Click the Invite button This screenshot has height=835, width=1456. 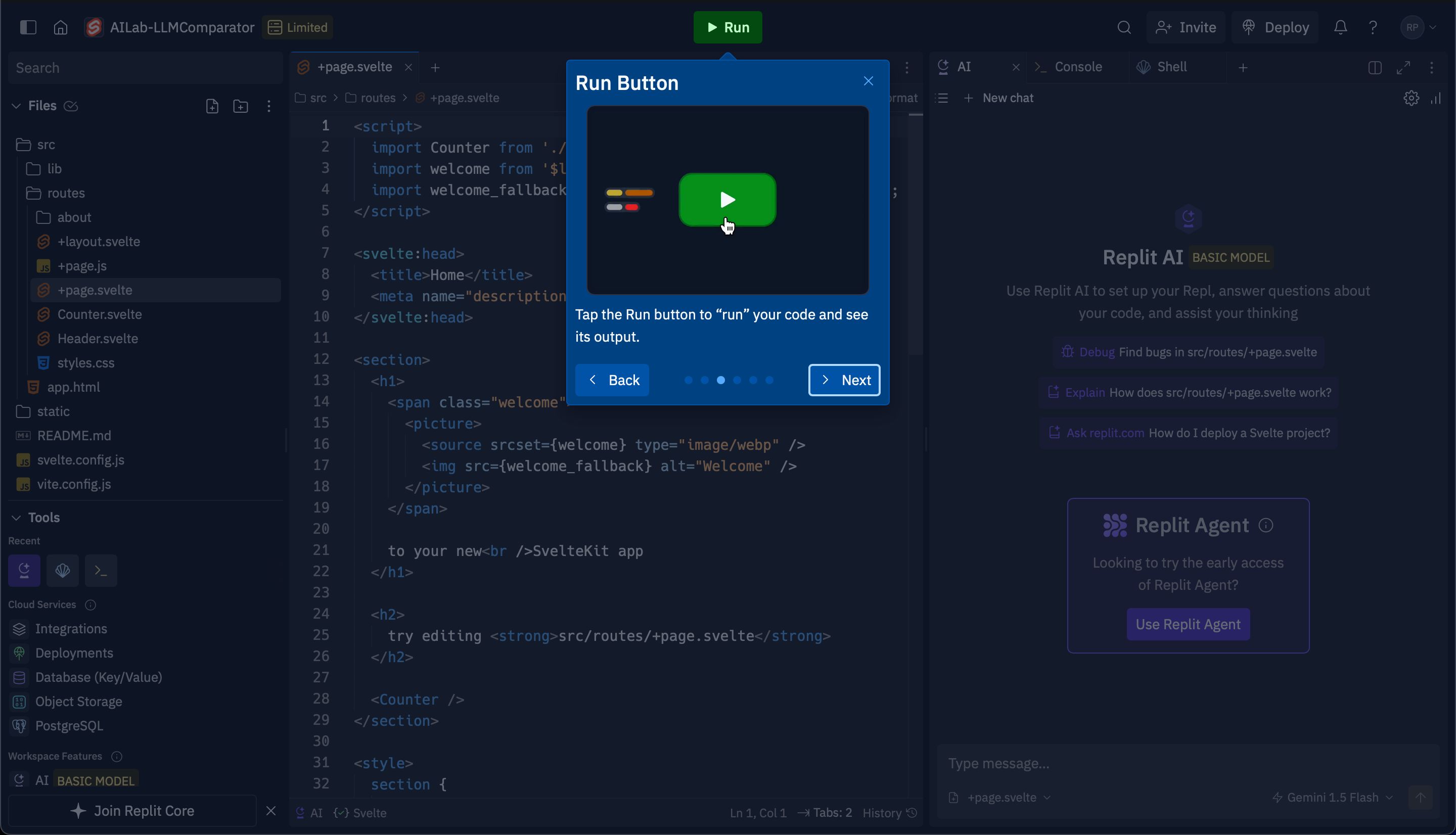pyautogui.click(x=1186, y=27)
